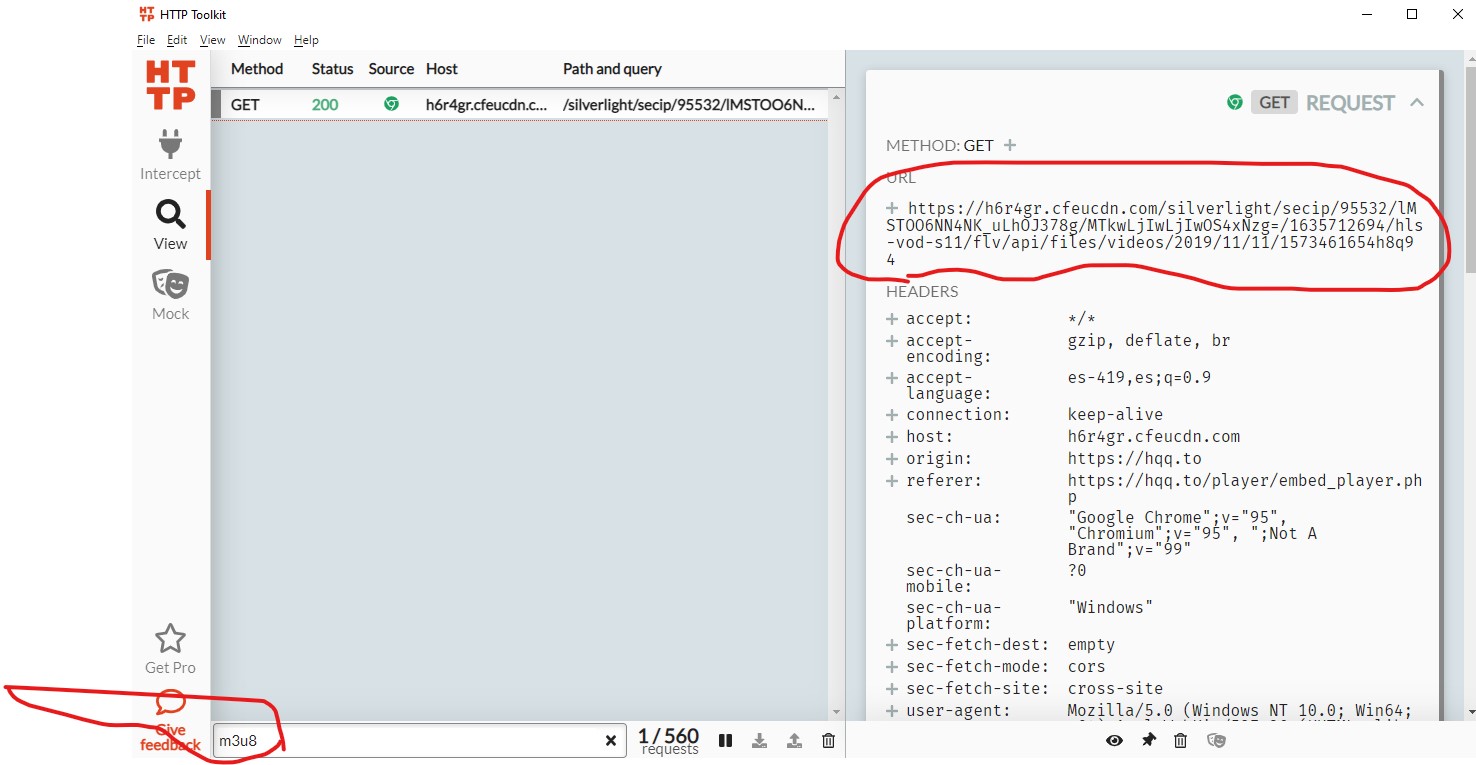
Task: Maximize the HTTP Toolkit window
Action: [x=1412, y=14]
